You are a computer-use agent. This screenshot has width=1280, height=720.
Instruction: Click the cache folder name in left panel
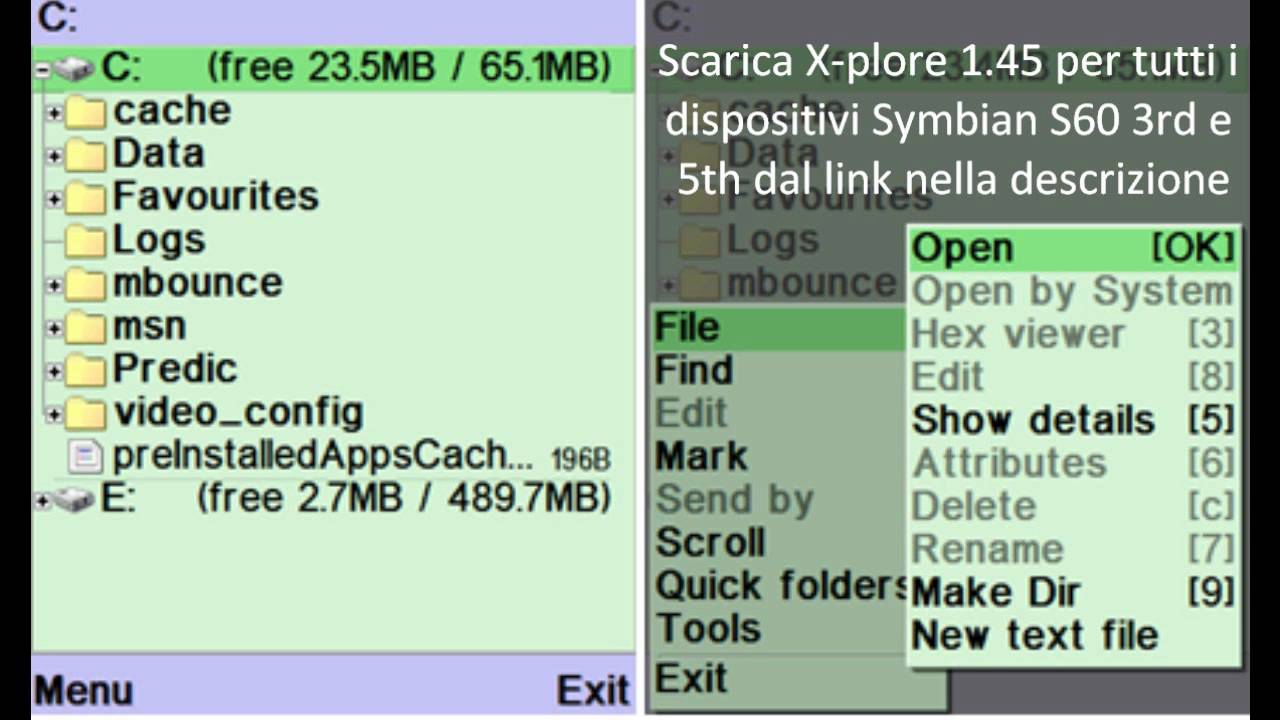(172, 111)
